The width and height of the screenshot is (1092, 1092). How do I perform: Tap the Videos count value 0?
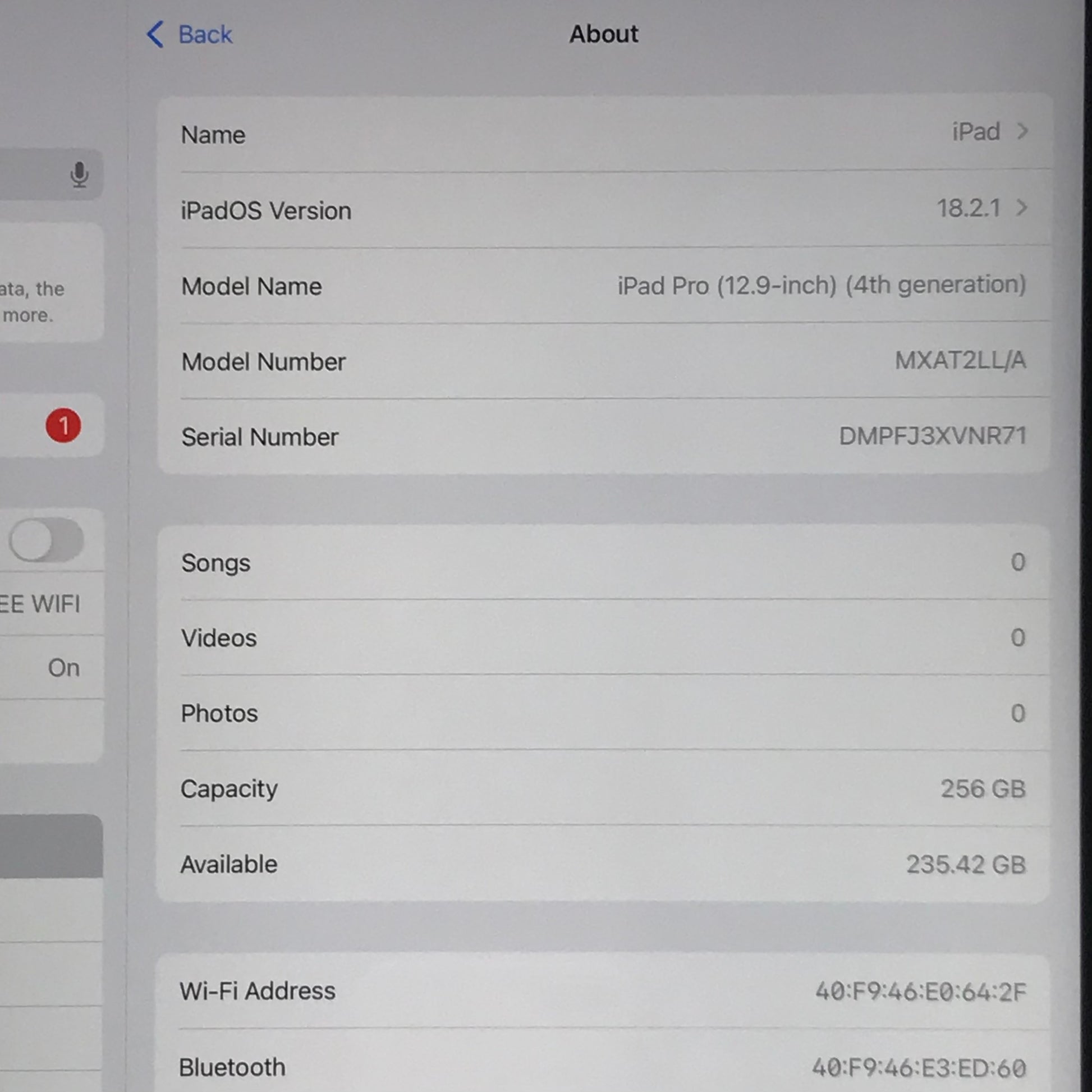coord(1018,637)
